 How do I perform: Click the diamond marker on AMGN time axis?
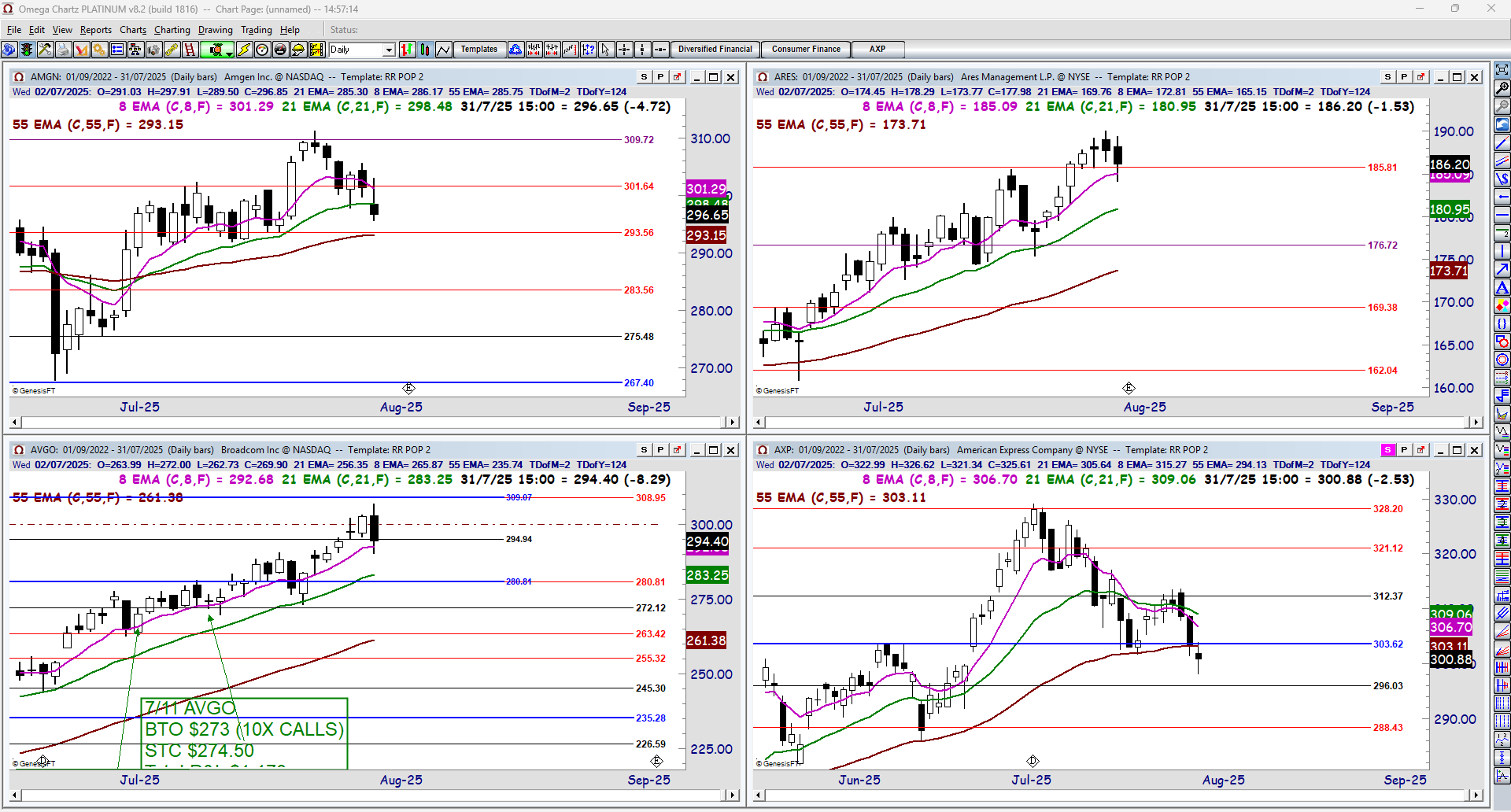coord(408,389)
